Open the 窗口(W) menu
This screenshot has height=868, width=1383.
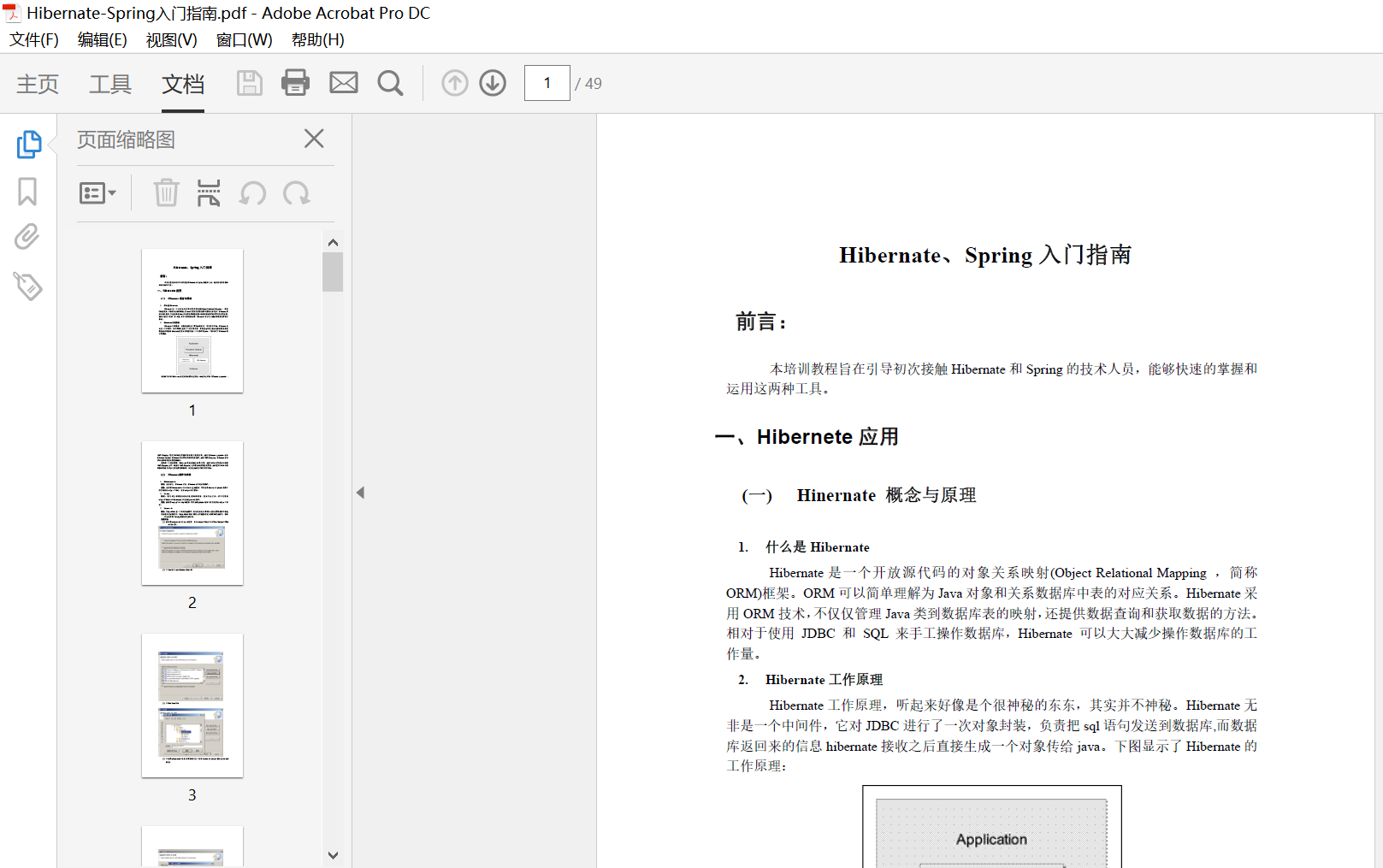tap(244, 40)
